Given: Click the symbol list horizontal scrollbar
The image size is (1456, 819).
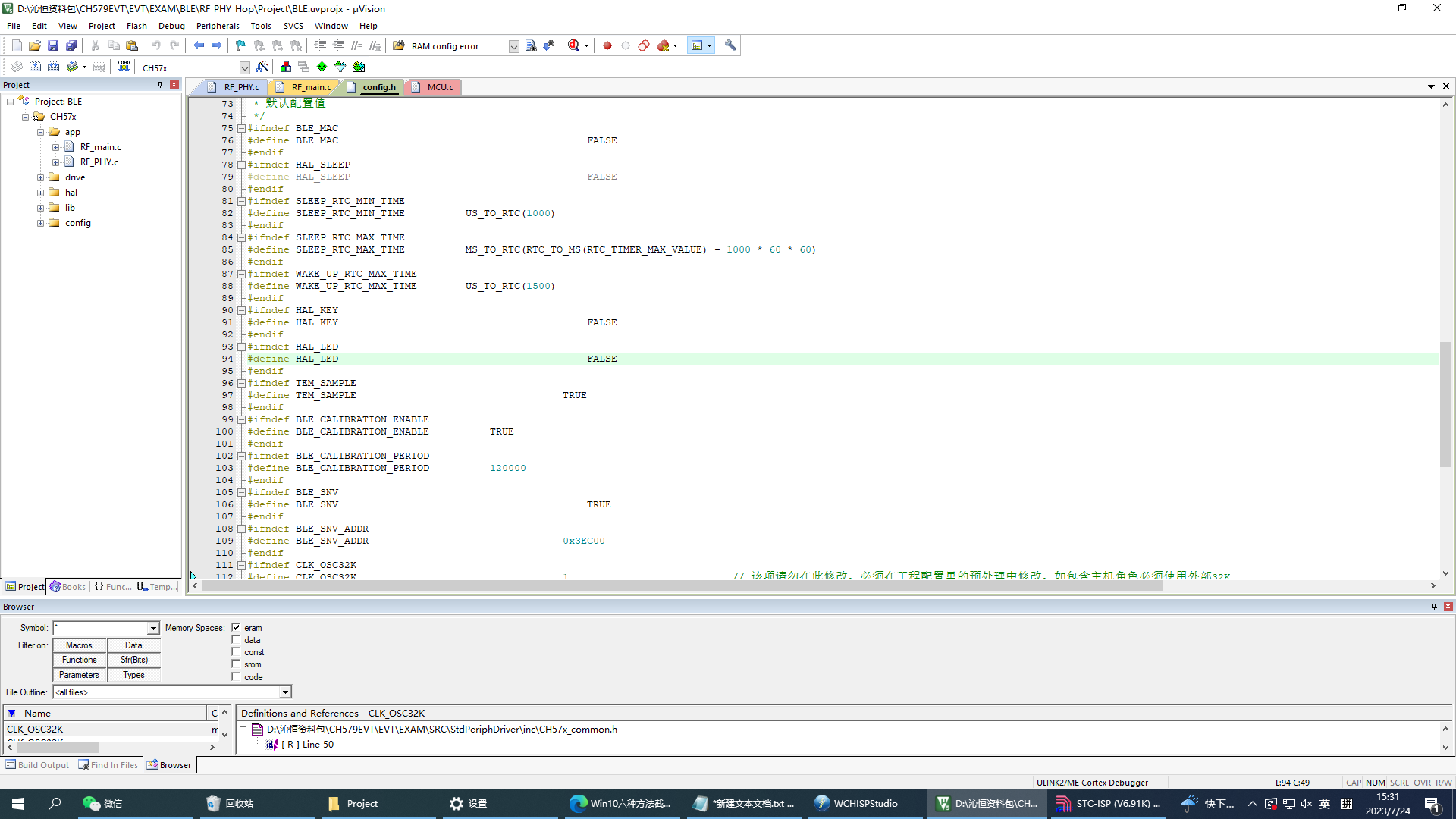Looking at the screenshot, I should [x=58, y=748].
